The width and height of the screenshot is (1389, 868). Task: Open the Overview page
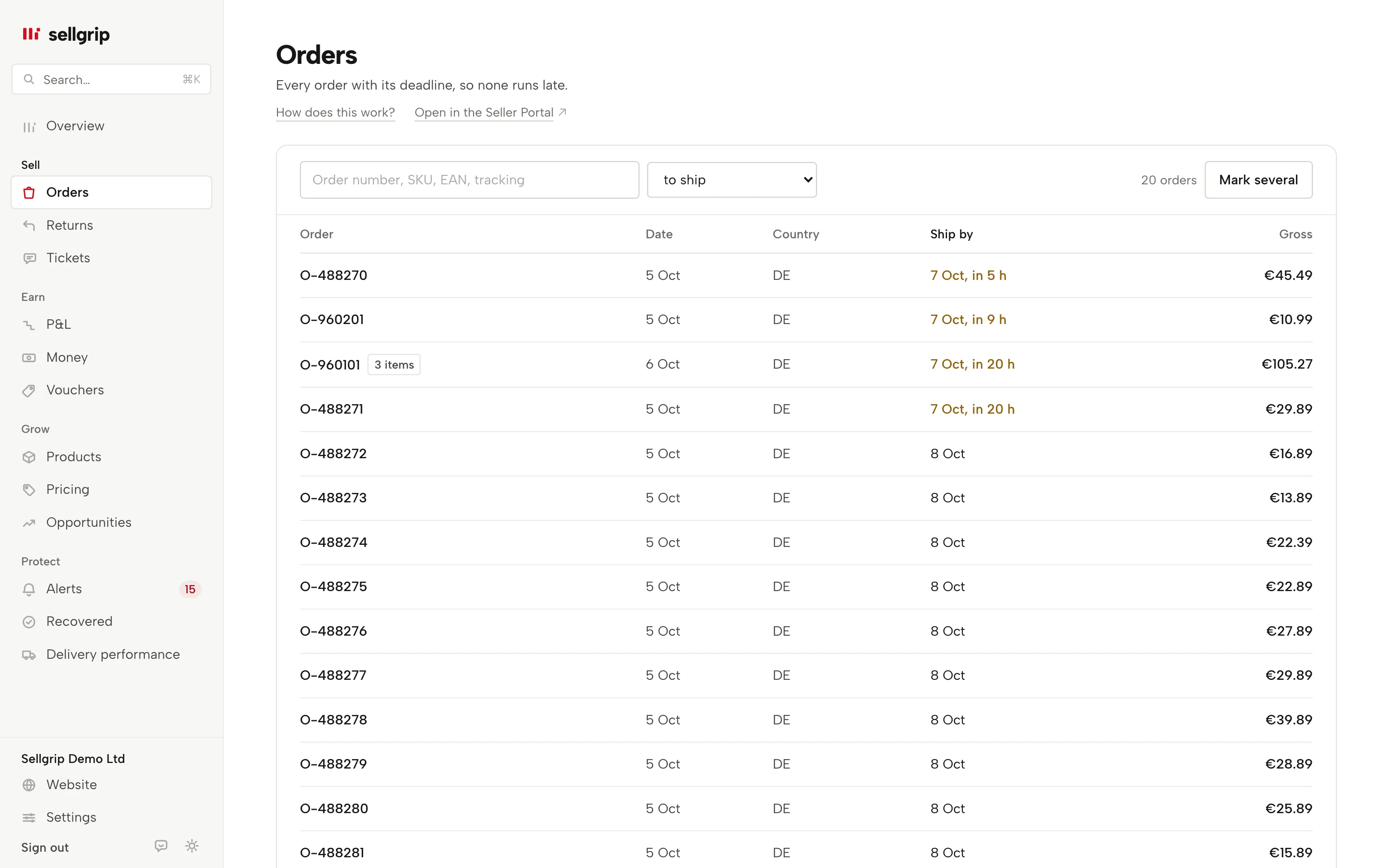[111, 126]
